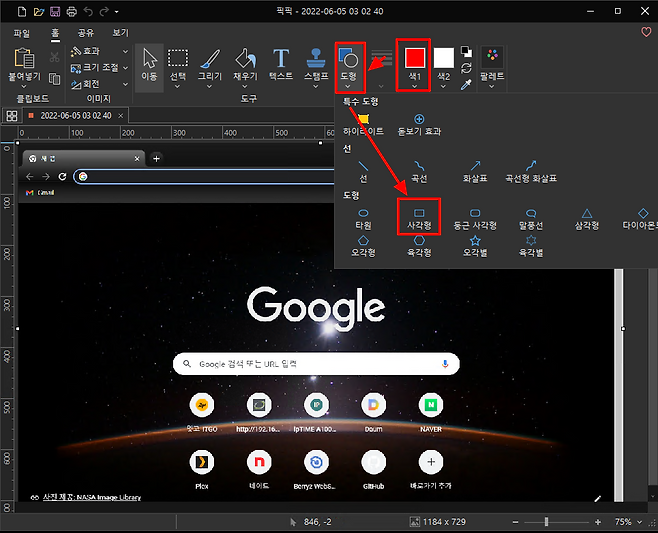
Task: Choose the white 색2 color swatch
Action: 444,58
